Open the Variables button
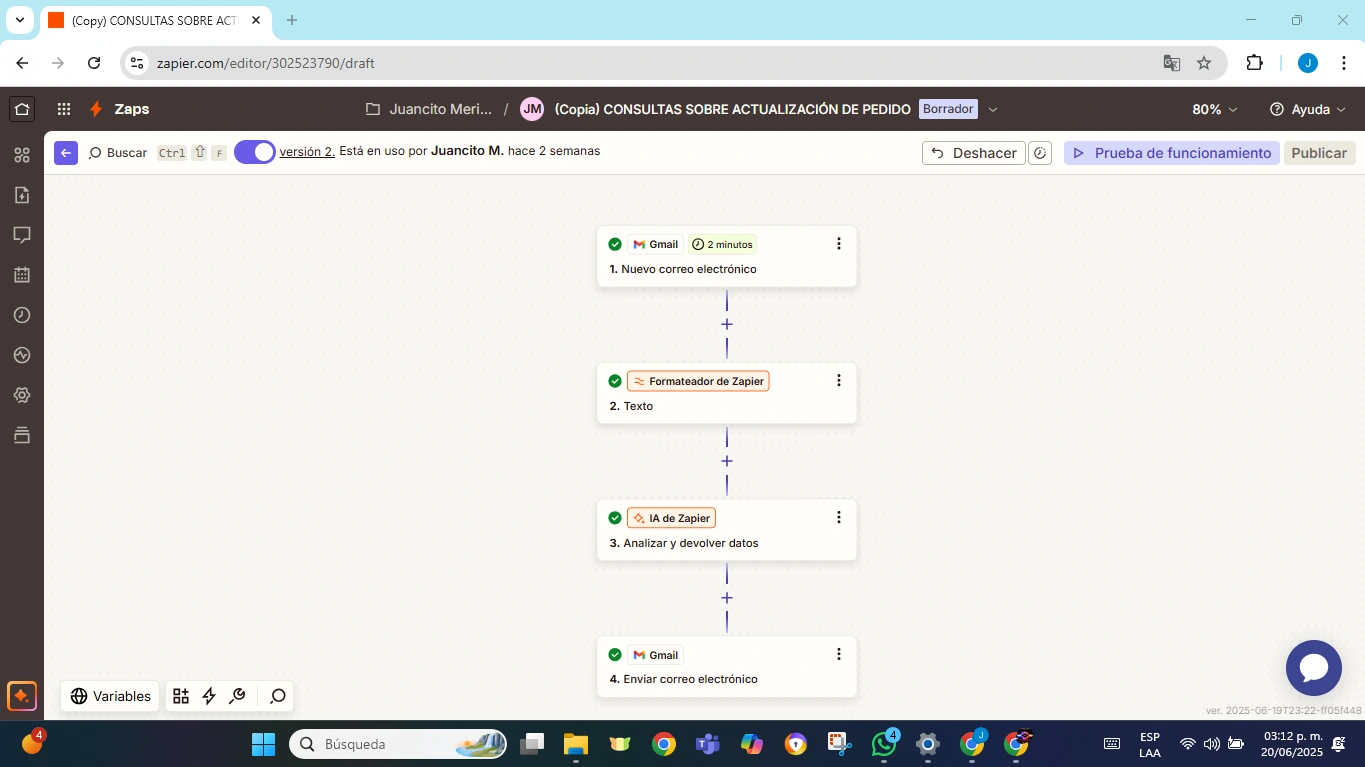This screenshot has width=1365, height=767. click(110, 696)
